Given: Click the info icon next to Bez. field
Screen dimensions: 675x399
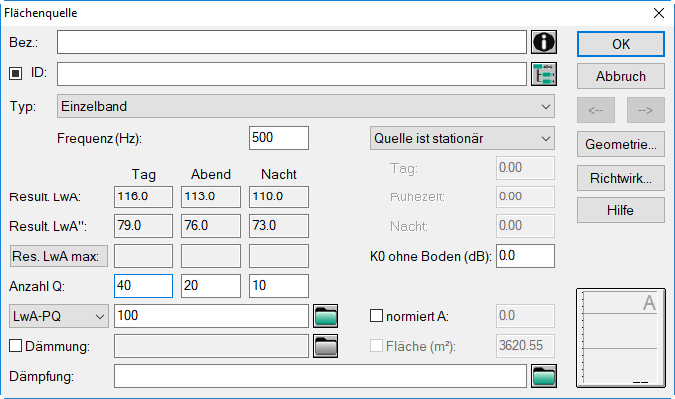Looking at the screenshot, I should click(x=544, y=42).
